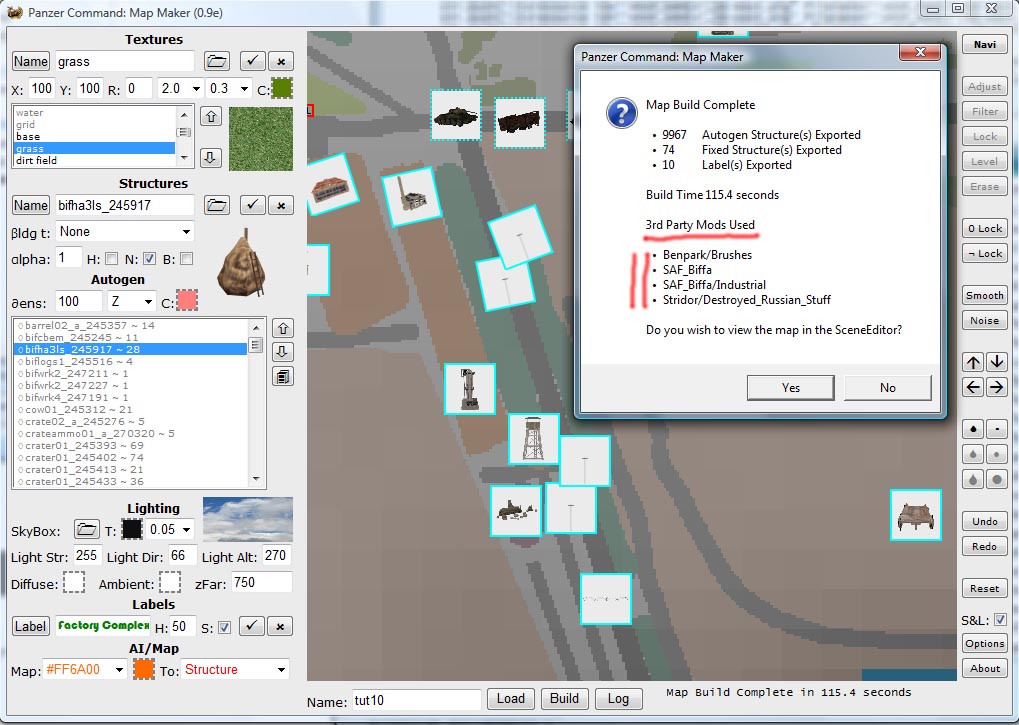
Task: Click the Load button
Action: [511, 698]
